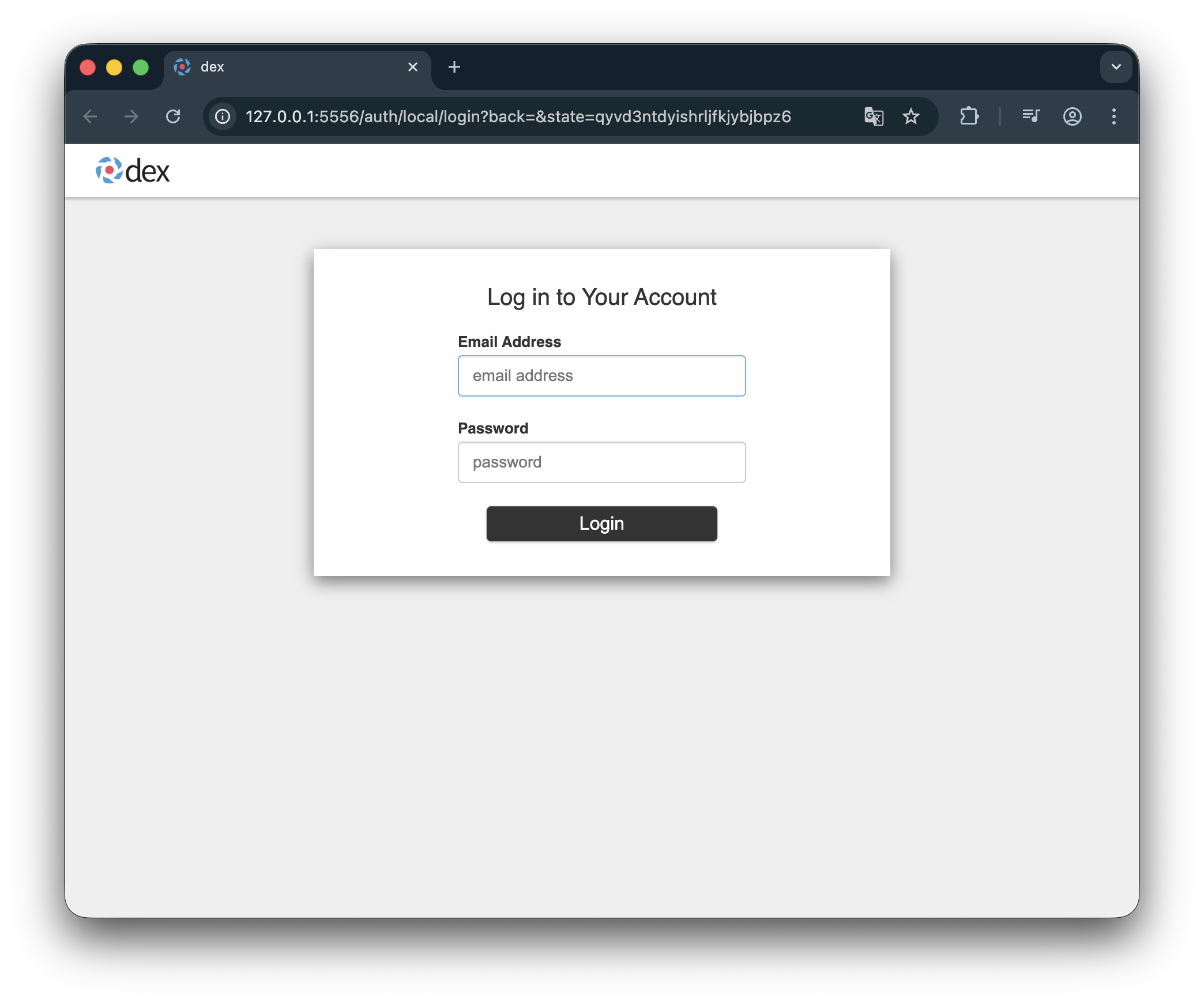The width and height of the screenshot is (1204, 1003).
Task: Click the Google Translate icon
Action: pos(874,116)
